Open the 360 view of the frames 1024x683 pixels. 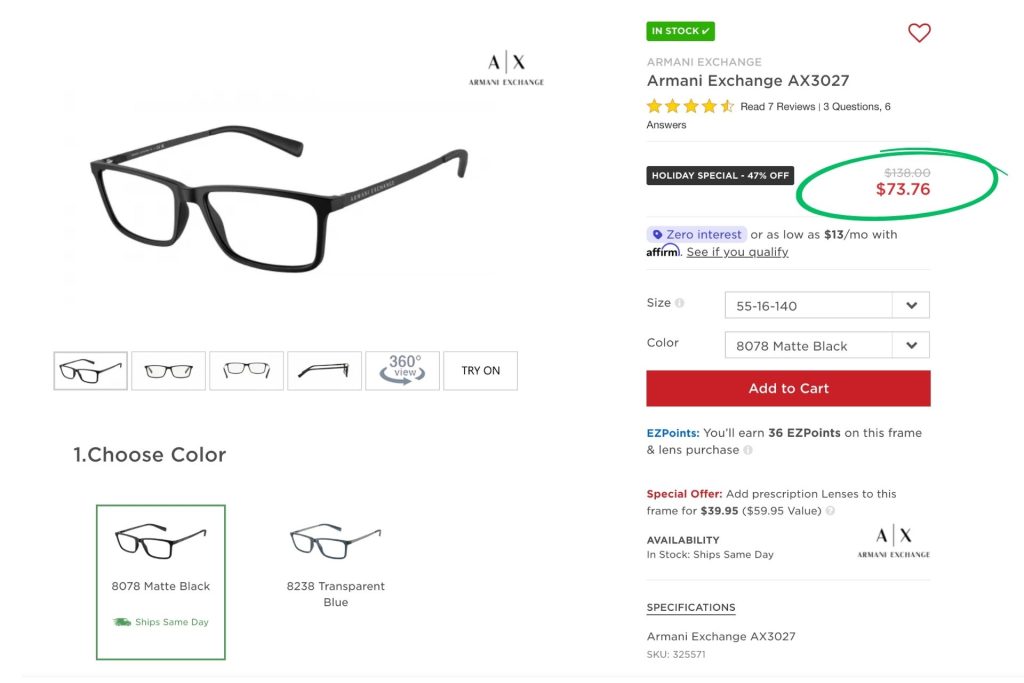[402, 370]
